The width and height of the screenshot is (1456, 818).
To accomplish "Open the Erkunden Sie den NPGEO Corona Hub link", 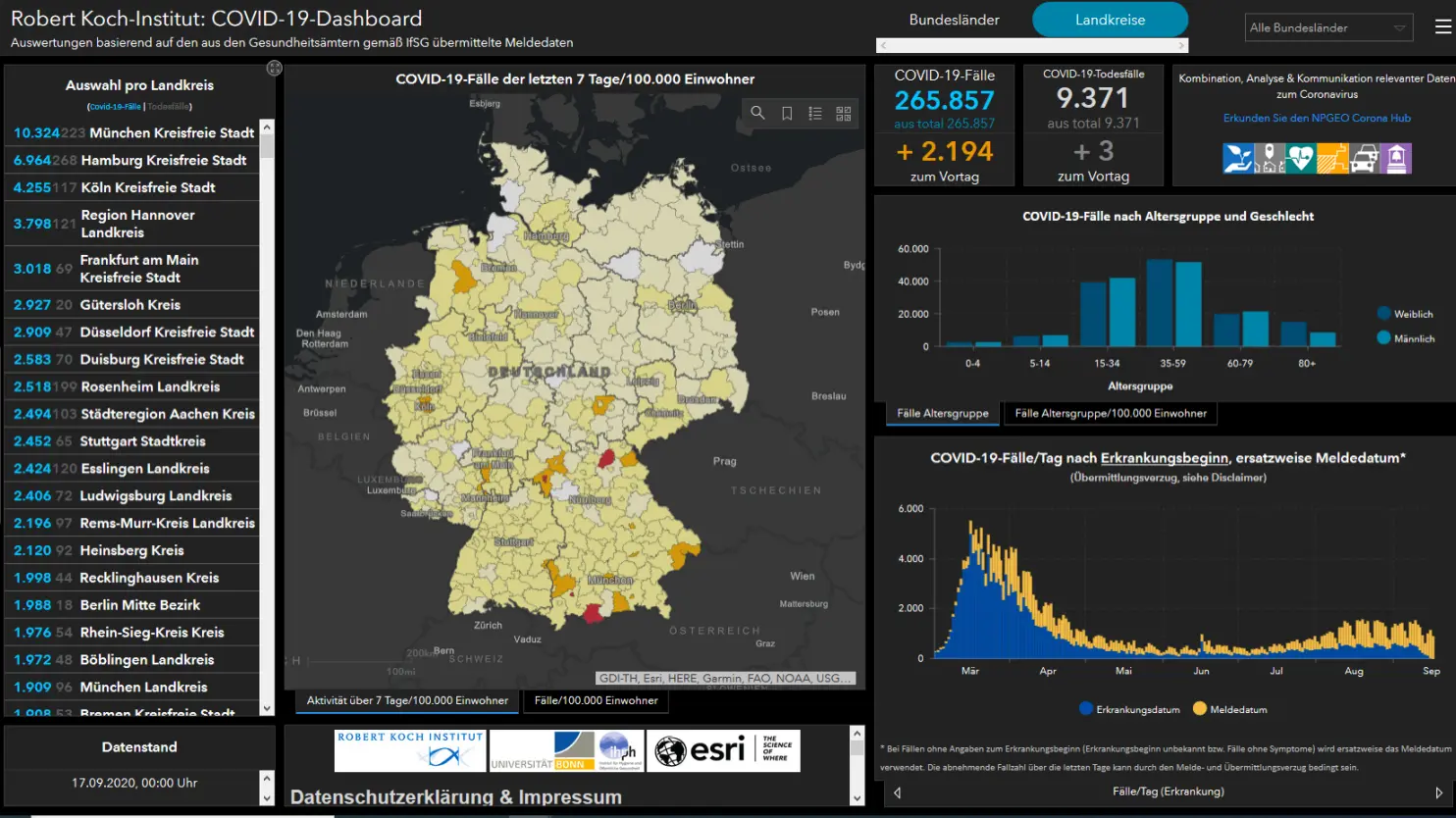I will tap(1317, 118).
